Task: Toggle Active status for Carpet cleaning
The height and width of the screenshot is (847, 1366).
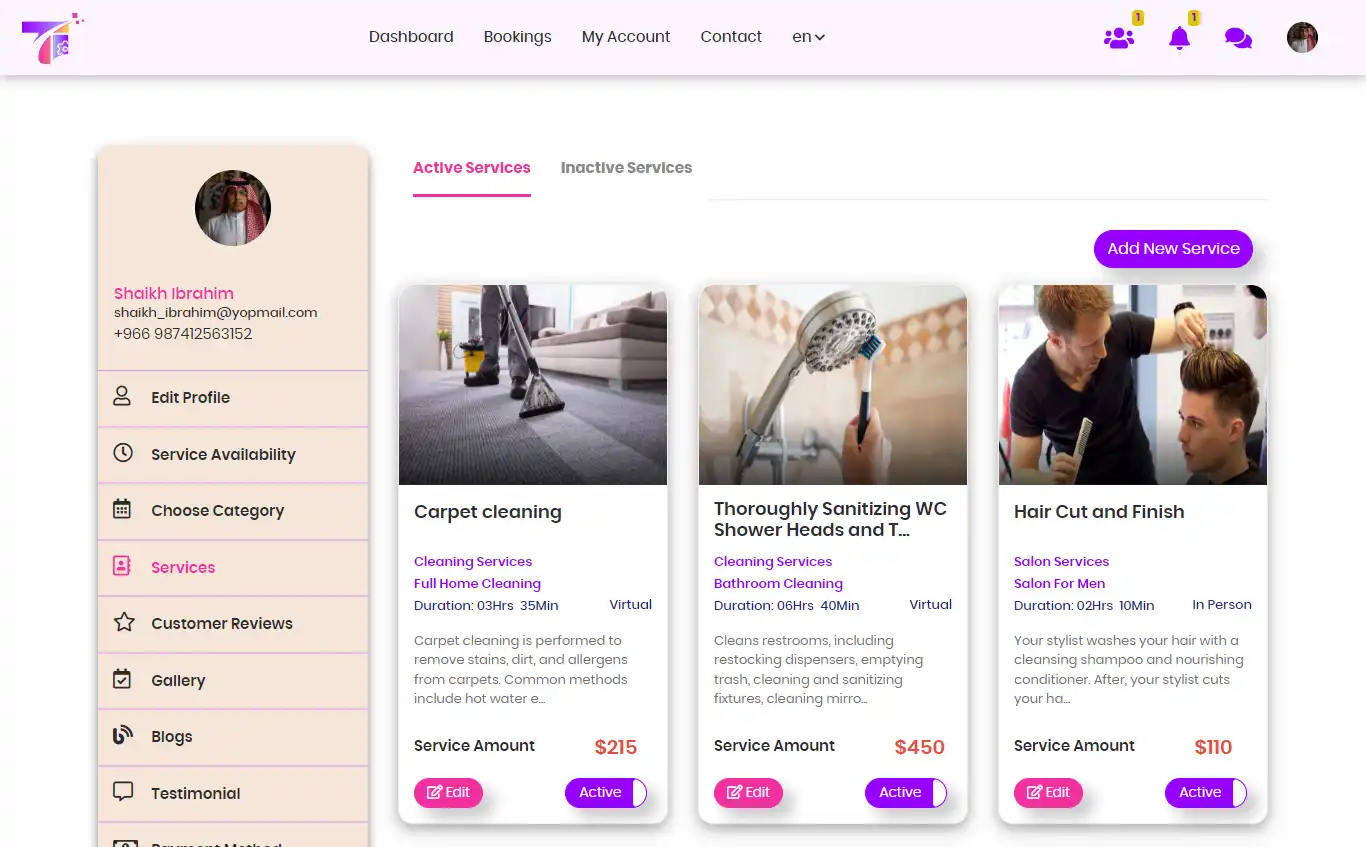Action: coord(606,792)
